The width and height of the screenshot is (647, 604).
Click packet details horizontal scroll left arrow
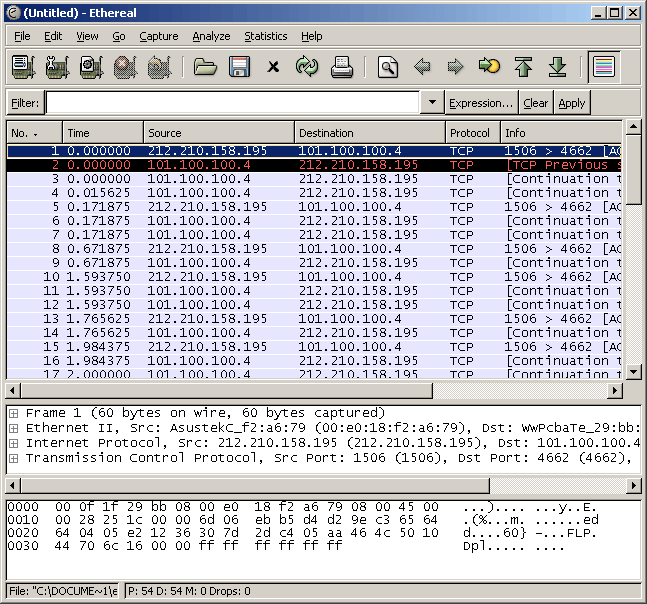(13, 486)
